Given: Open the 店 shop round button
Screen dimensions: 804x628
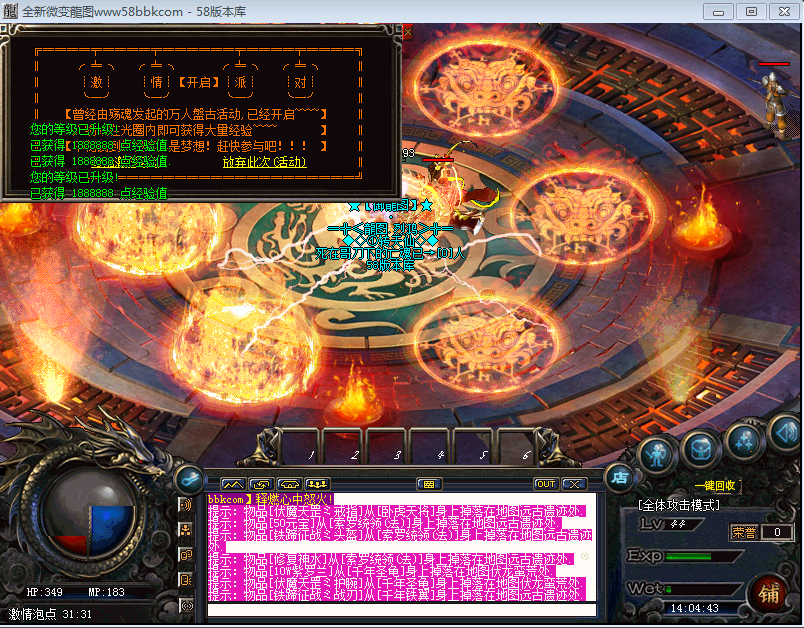Looking at the screenshot, I should (x=619, y=478).
